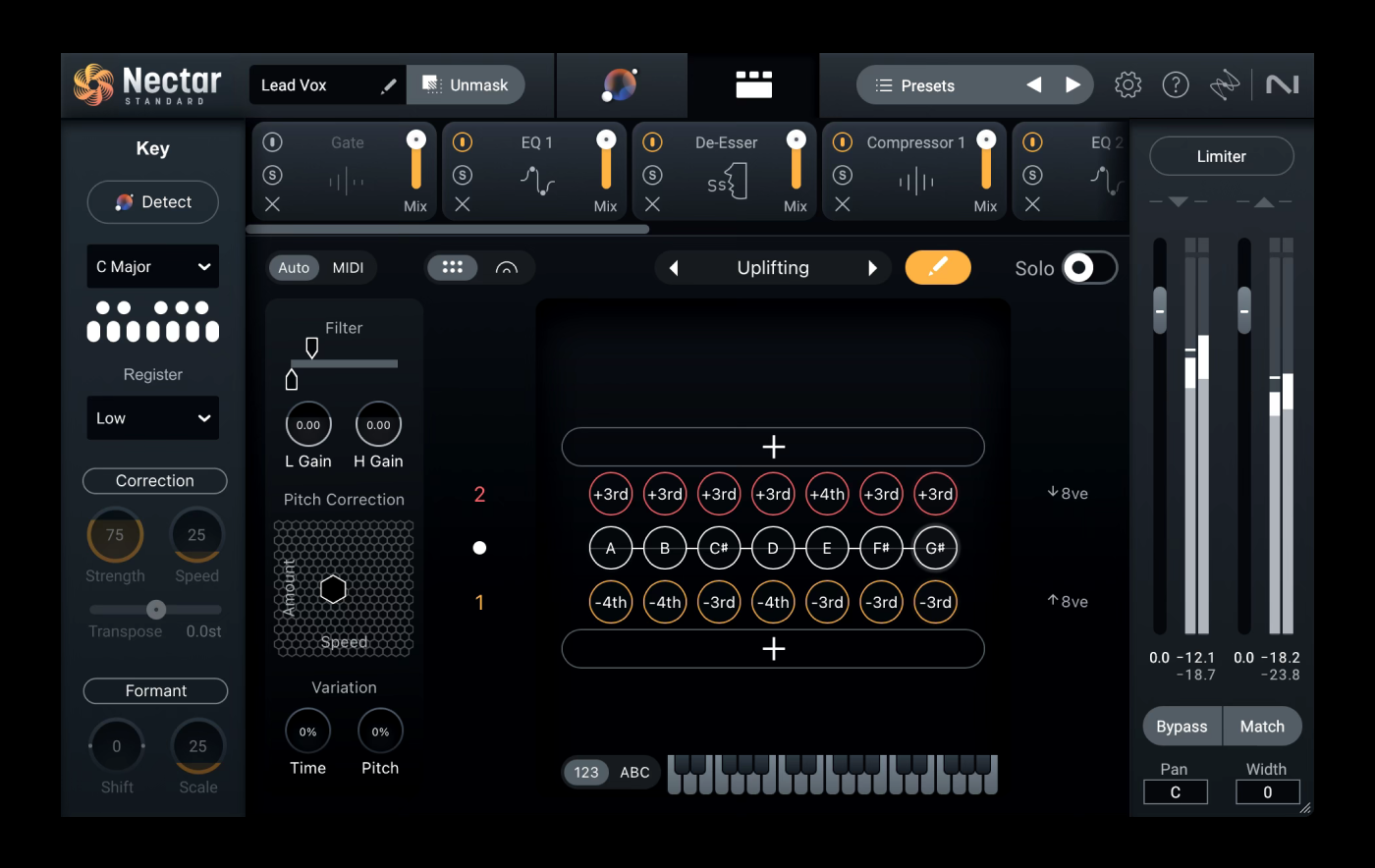Toggle the Correction section

click(155, 481)
